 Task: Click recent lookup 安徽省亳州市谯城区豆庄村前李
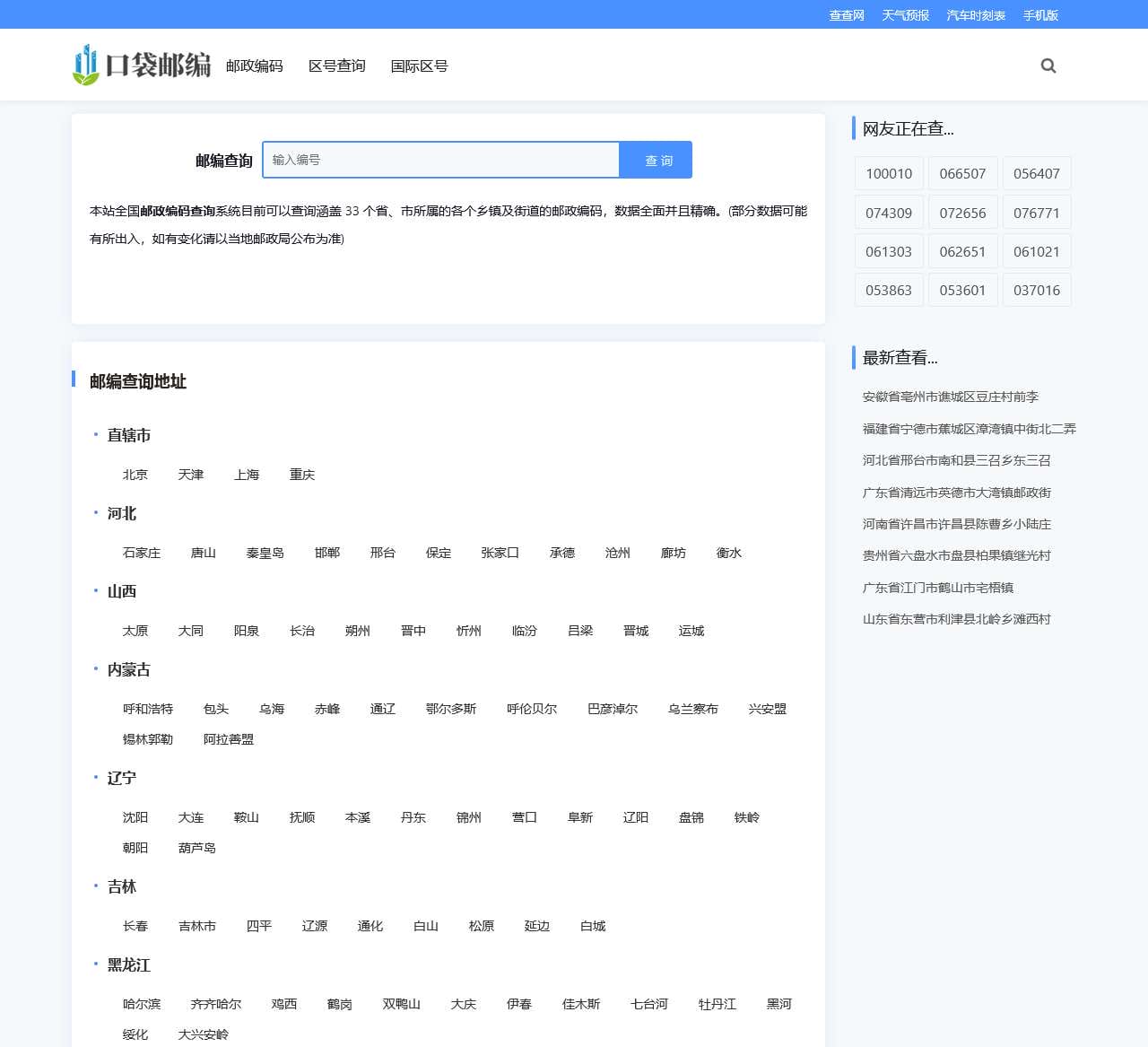coord(950,397)
